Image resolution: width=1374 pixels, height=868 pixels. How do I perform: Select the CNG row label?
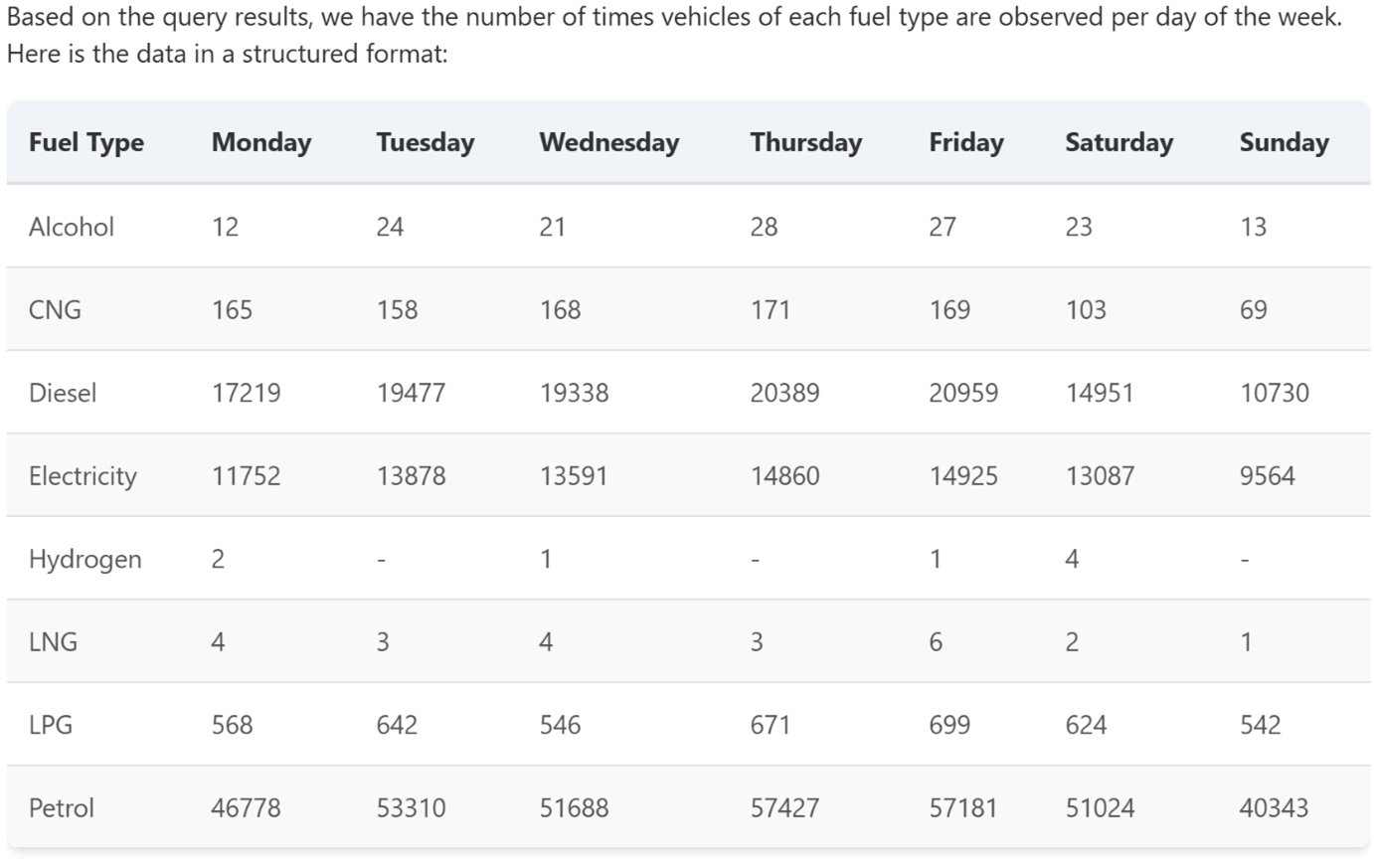click(x=53, y=309)
